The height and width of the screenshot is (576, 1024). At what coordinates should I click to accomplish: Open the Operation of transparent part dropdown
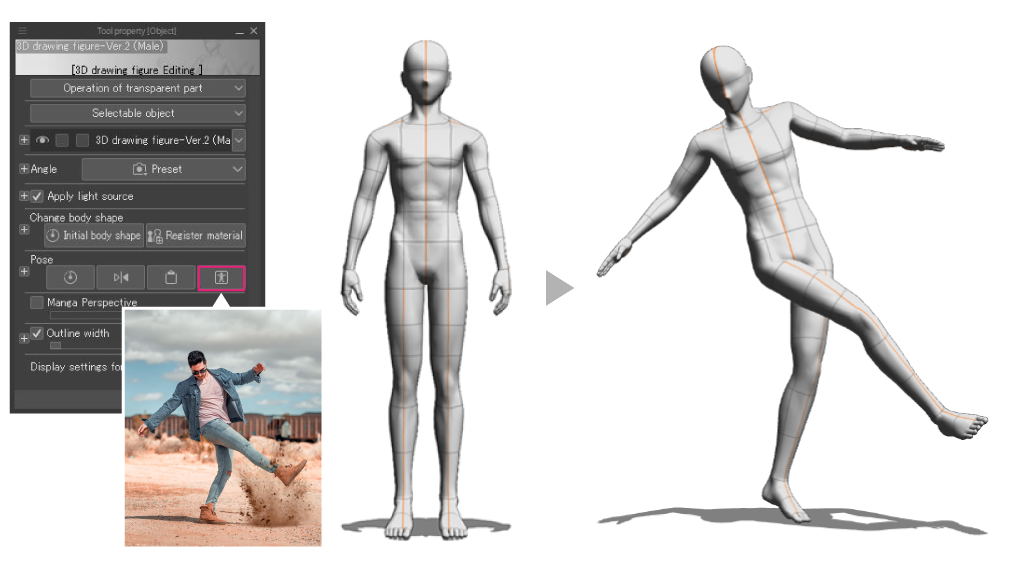click(x=137, y=88)
